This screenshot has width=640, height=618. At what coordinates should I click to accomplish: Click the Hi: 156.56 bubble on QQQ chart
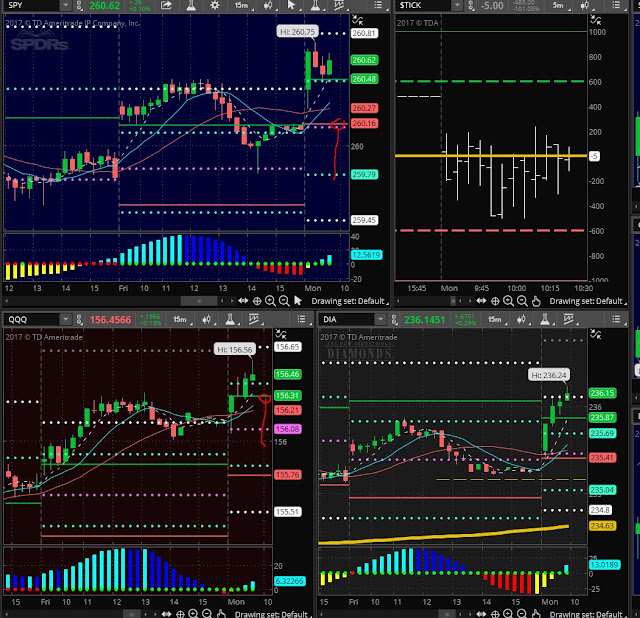click(235, 349)
